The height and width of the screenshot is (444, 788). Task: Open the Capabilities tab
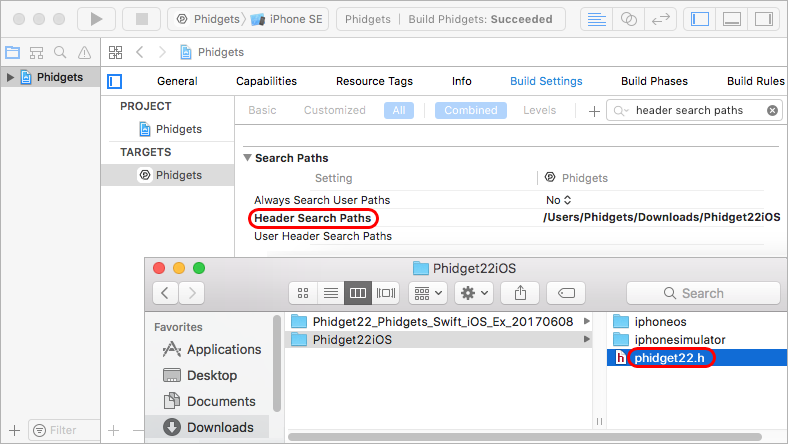[266, 81]
